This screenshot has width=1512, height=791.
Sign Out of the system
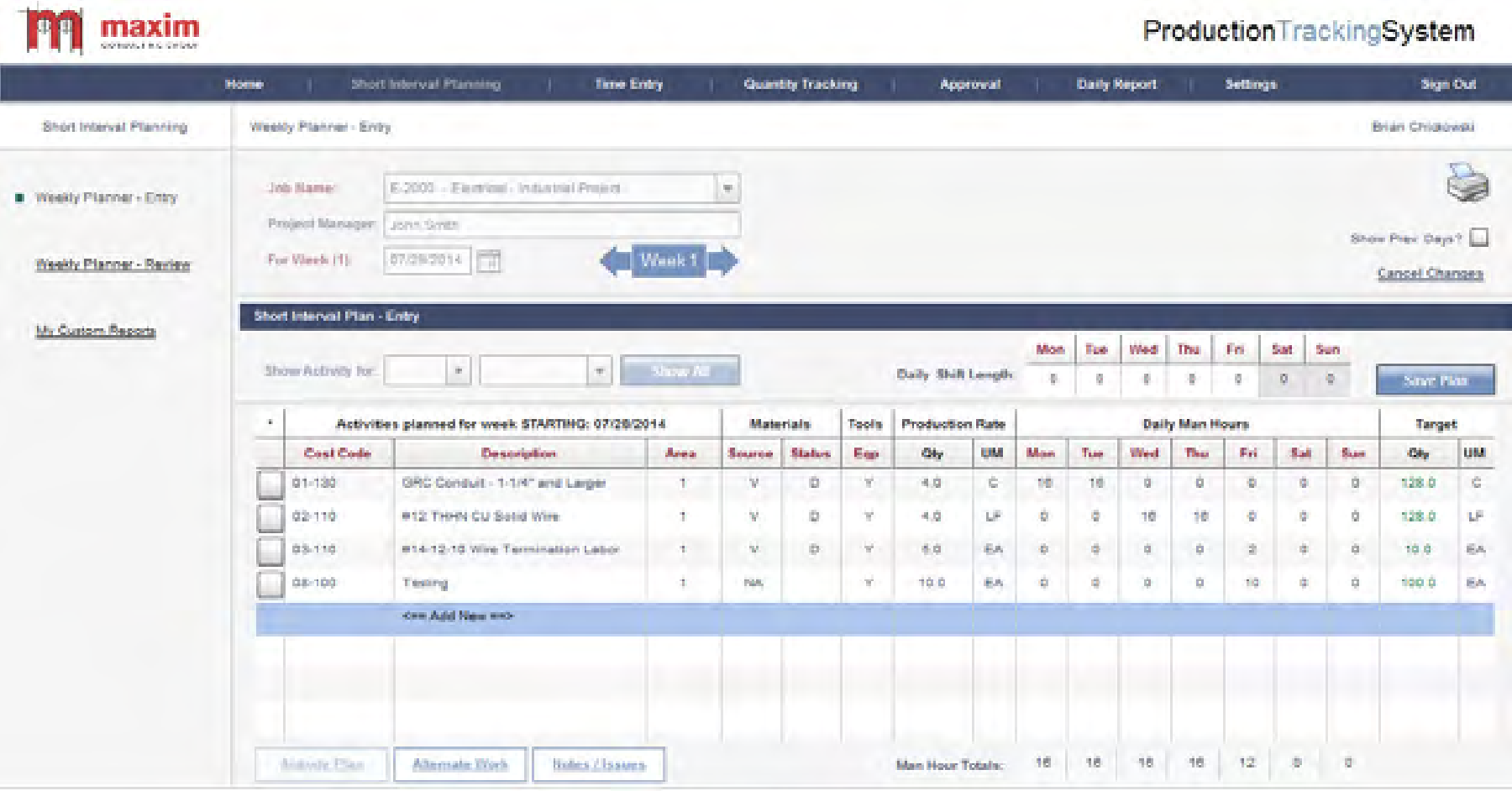pyautogui.click(x=1448, y=84)
